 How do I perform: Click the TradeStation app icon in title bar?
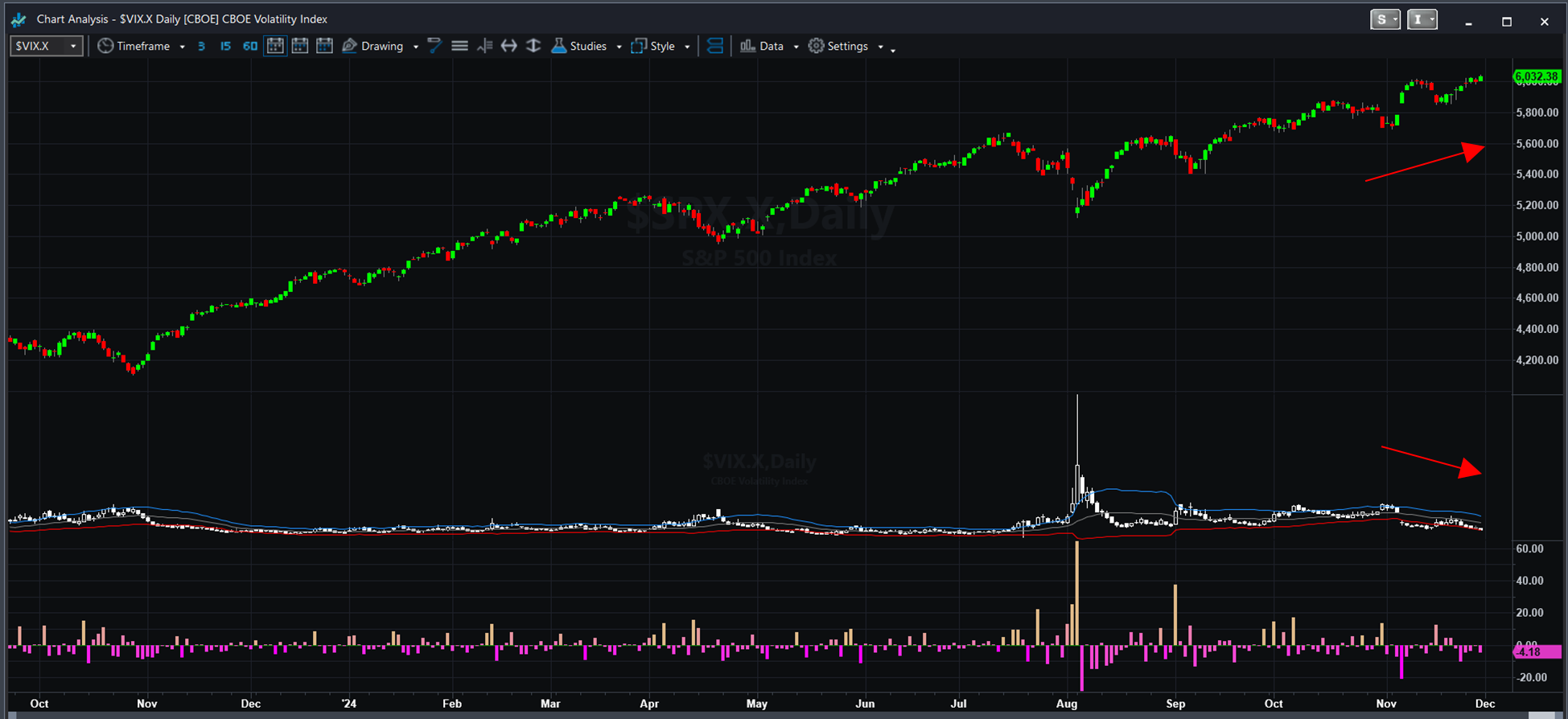tap(18, 19)
